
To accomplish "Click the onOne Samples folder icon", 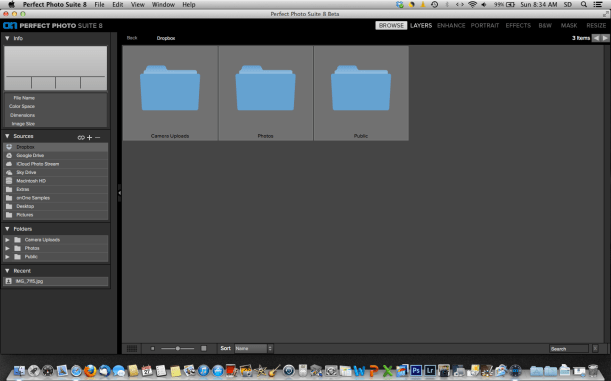I will (9, 198).
